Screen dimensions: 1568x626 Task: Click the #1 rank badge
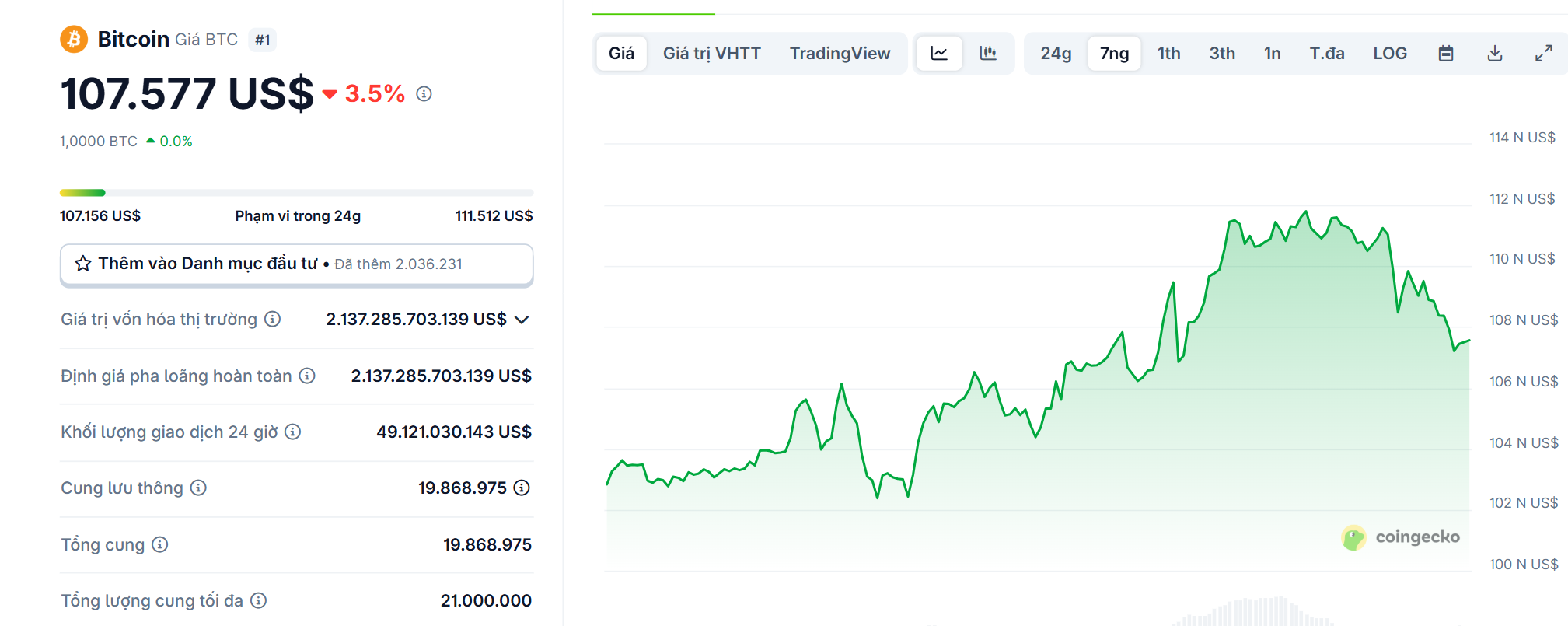(x=263, y=40)
